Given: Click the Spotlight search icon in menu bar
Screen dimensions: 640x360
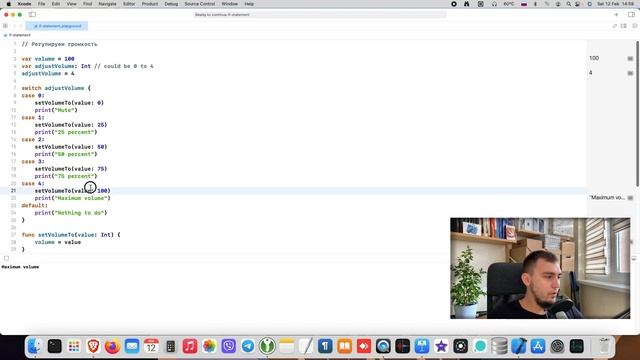Looking at the screenshot, I should [x=569, y=4].
